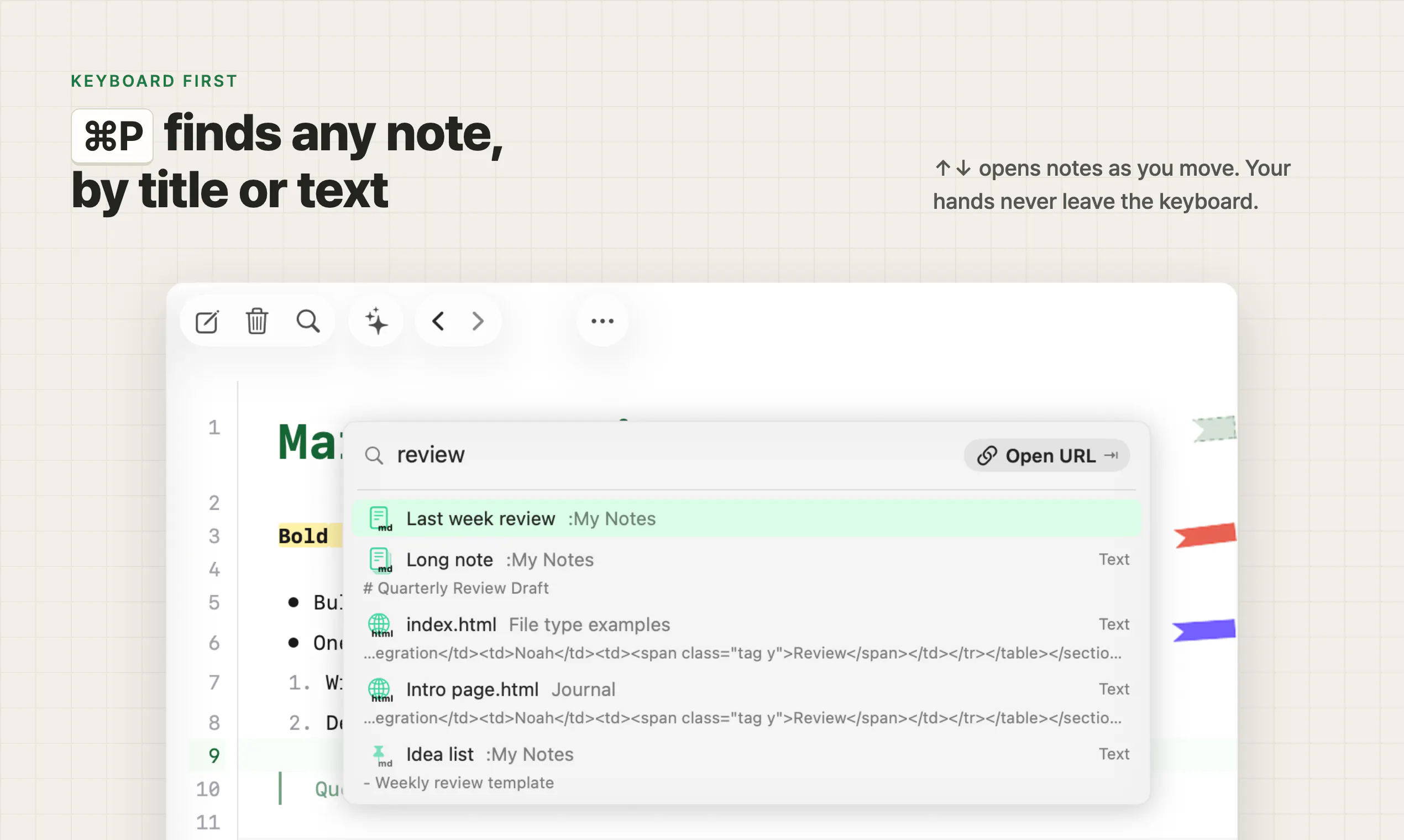Go back with the left chevron

(438, 321)
